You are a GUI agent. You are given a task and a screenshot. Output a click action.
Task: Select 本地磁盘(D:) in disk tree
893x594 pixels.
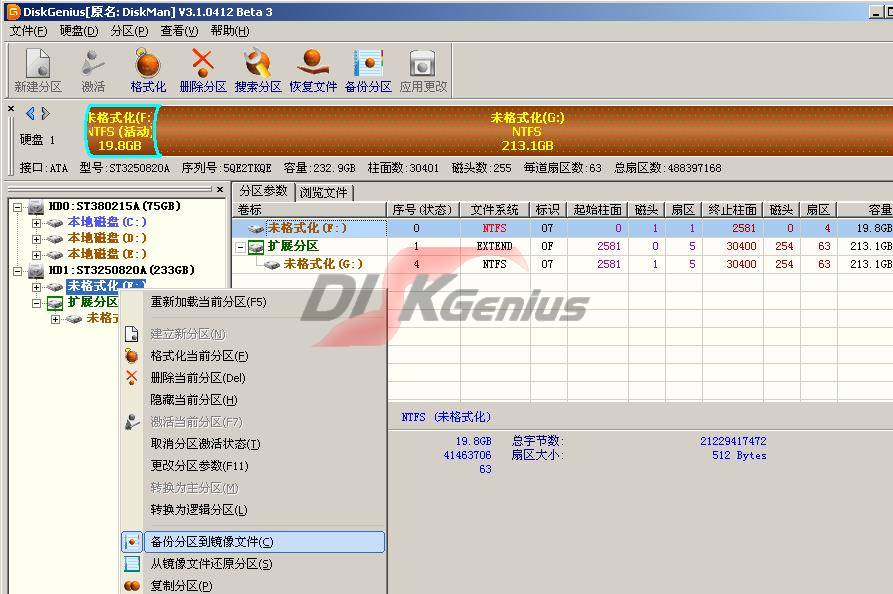coord(106,238)
